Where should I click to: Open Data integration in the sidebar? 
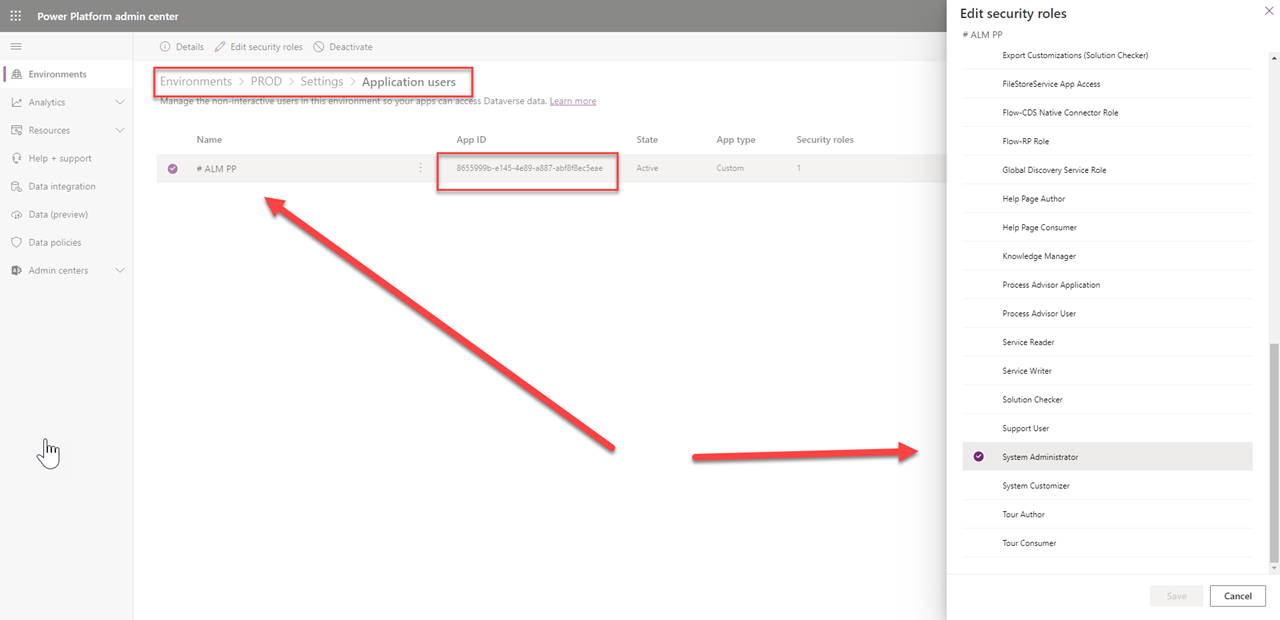click(62, 187)
